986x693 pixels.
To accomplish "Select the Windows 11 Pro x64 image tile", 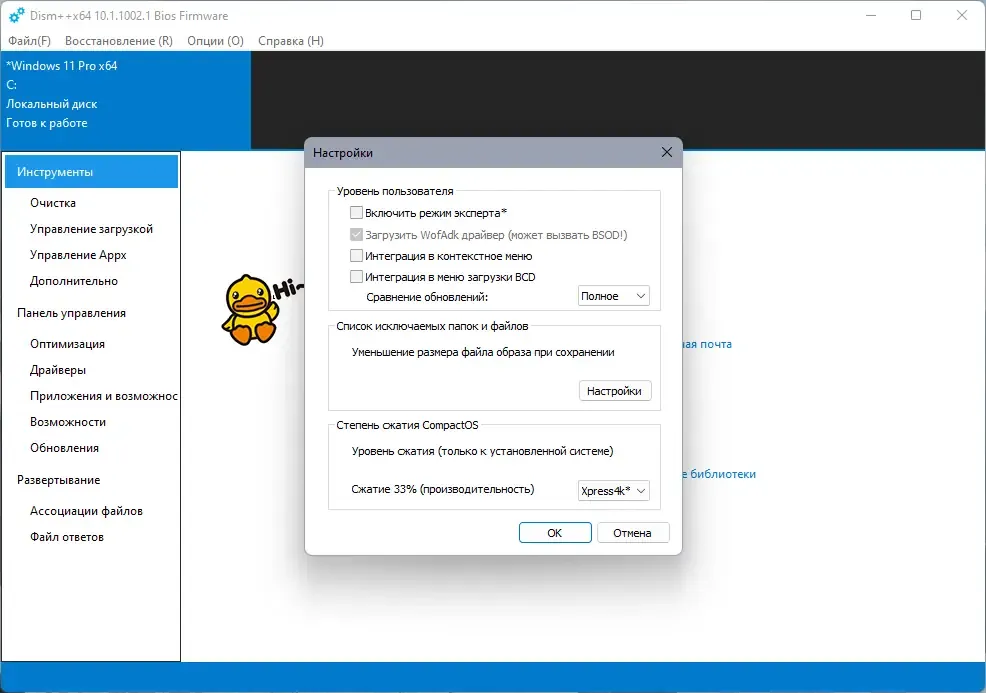I will point(126,100).
